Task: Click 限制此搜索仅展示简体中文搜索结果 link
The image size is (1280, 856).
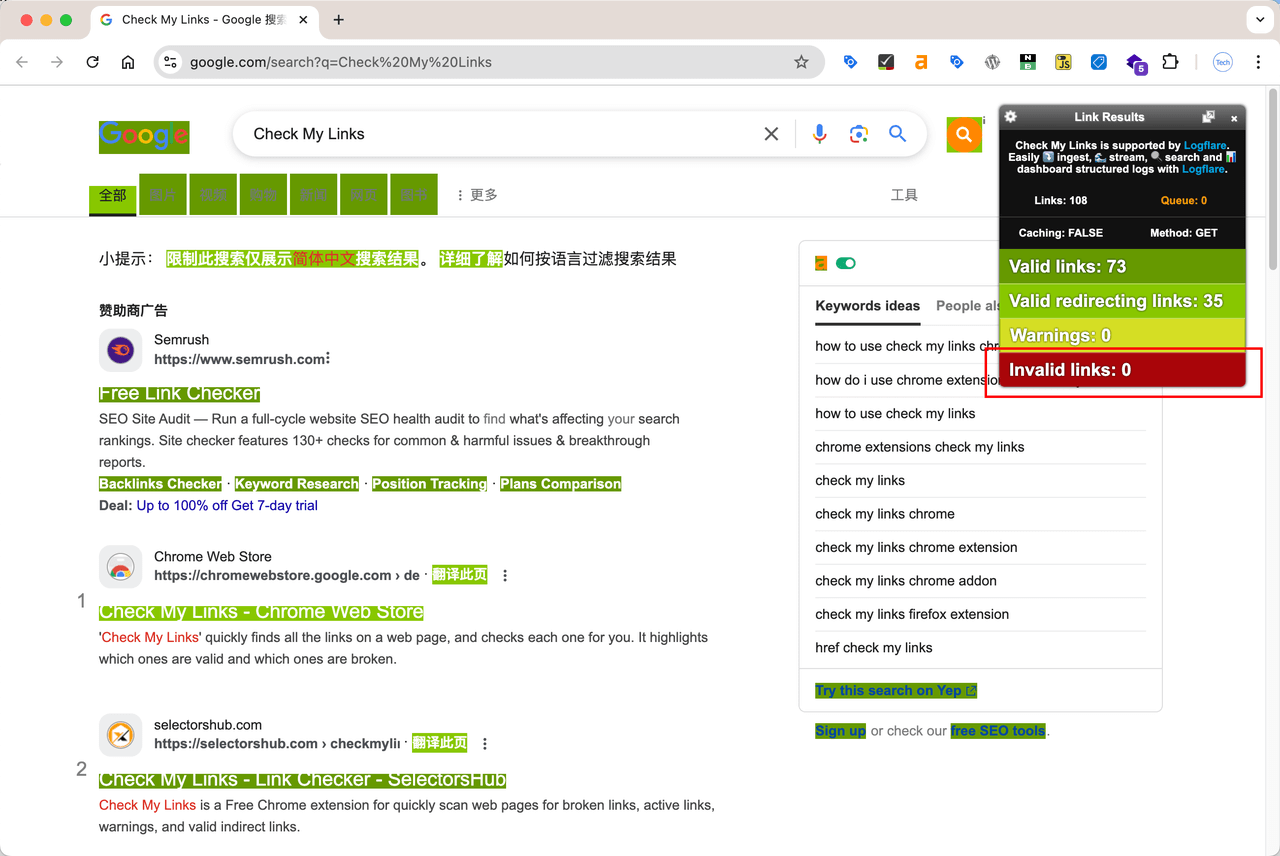Action: pyautogui.click(x=292, y=259)
